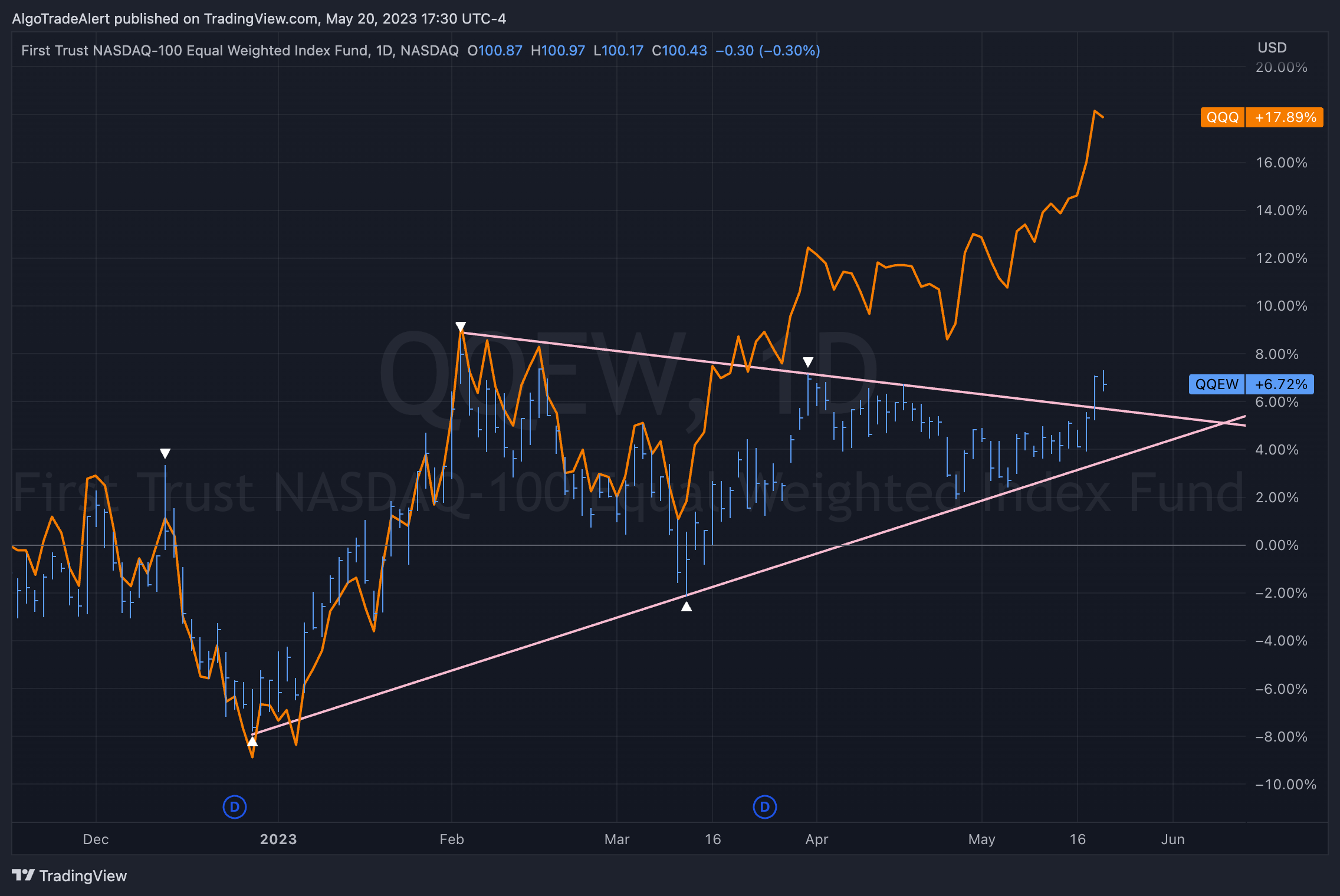Click the Dec label on the time axis
The image size is (1340, 896).
pyautogui.click(x=96, y=839)
